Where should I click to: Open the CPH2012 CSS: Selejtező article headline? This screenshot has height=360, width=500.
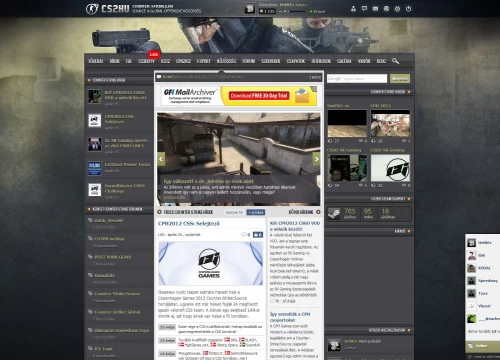pos(189,223)
